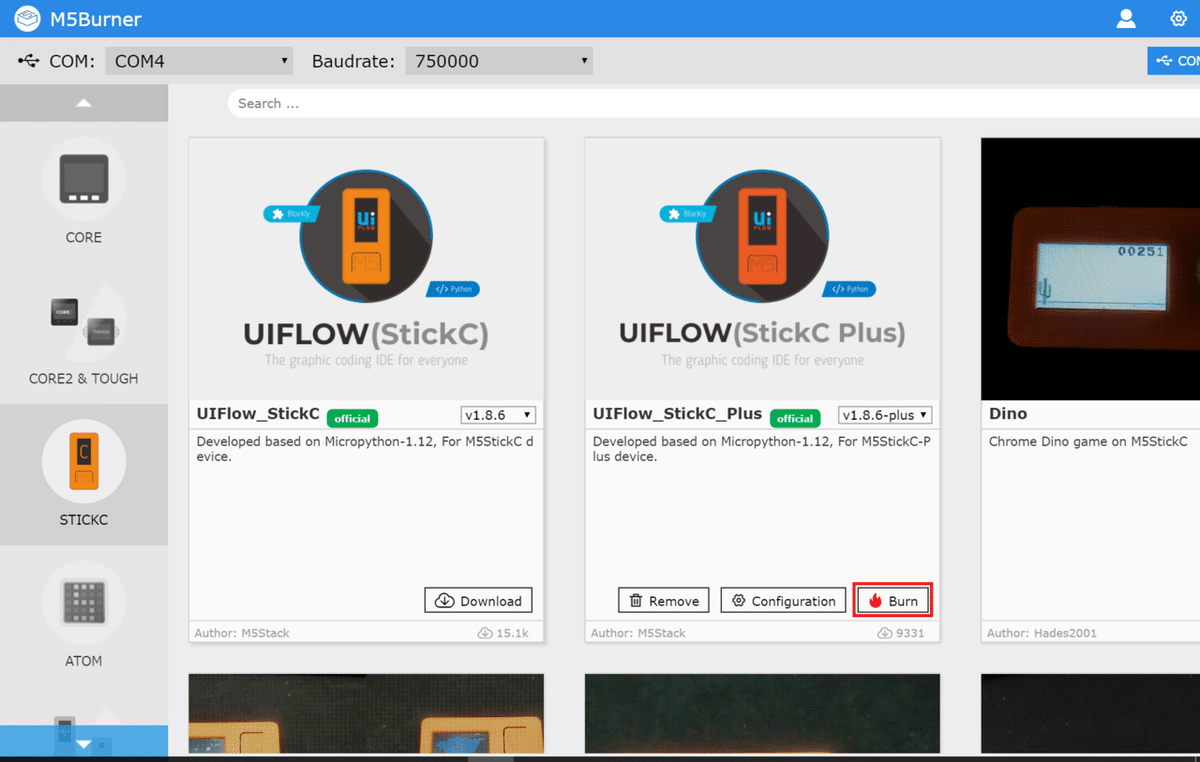Select the CORE device category
Viewport: 1200px width, 762px height.
[84, 192]
